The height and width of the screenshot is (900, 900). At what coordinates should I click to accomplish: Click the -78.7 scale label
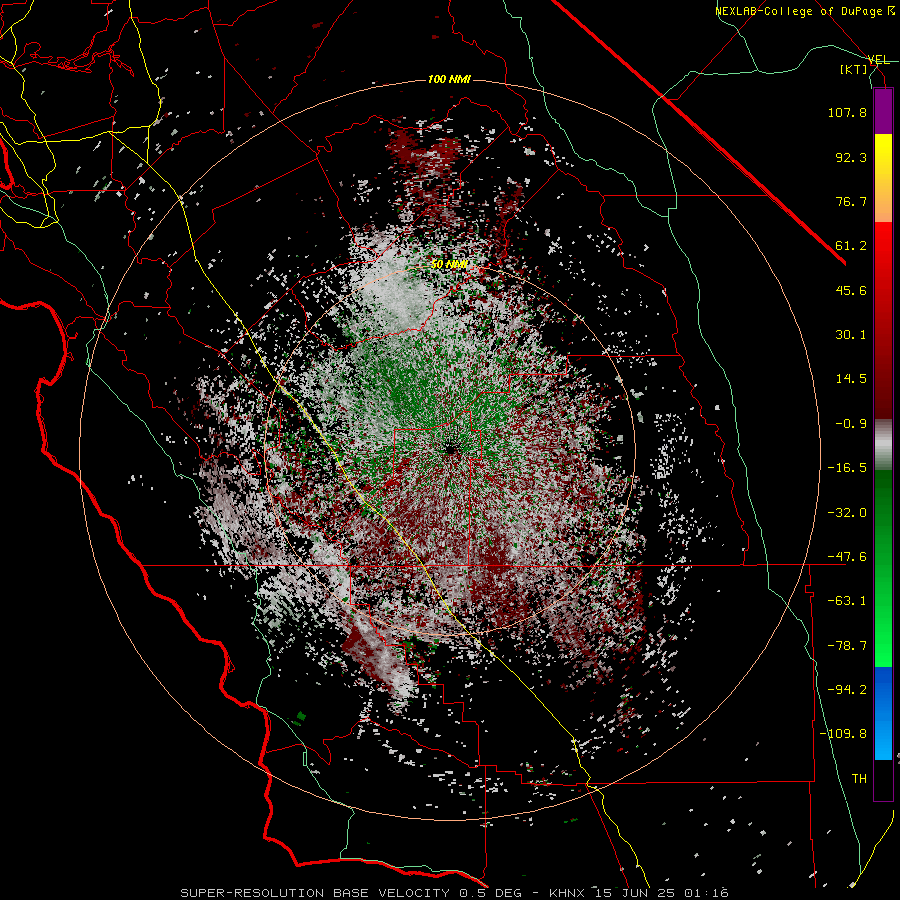coord(847,646)
